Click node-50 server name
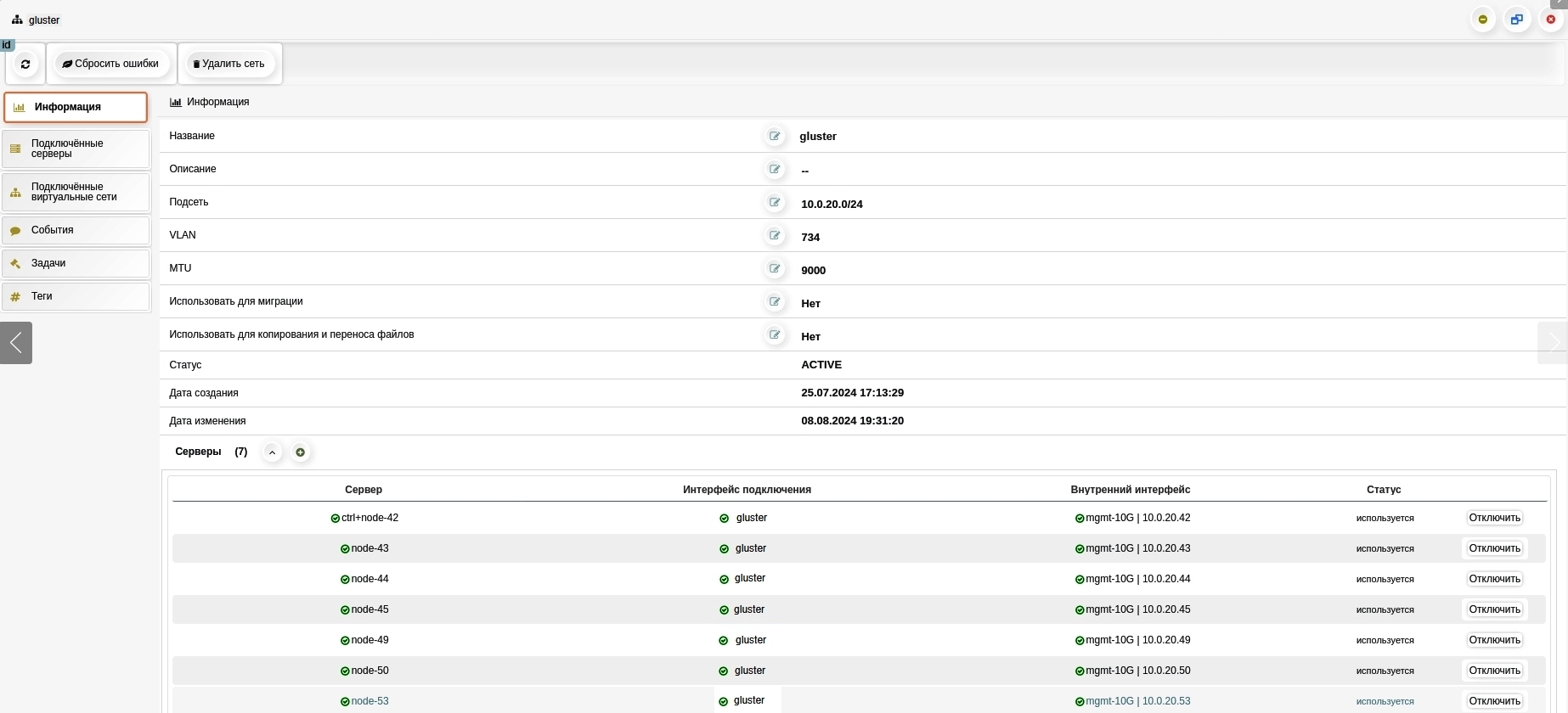Screen dimensions: 1568x713 (369, 671)
